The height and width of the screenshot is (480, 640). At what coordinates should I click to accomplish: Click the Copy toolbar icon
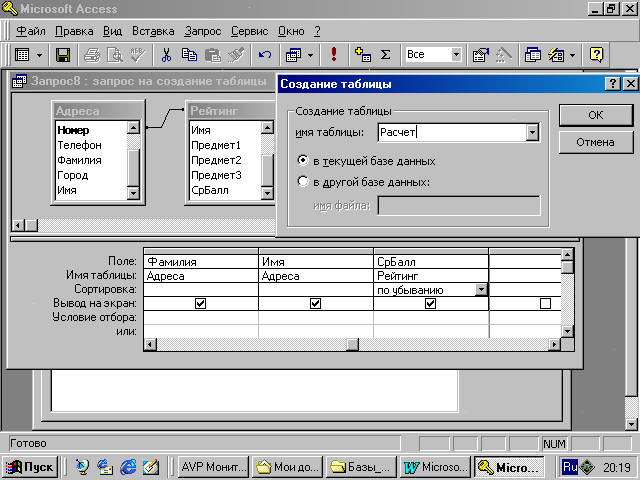[x=189, y=55]
